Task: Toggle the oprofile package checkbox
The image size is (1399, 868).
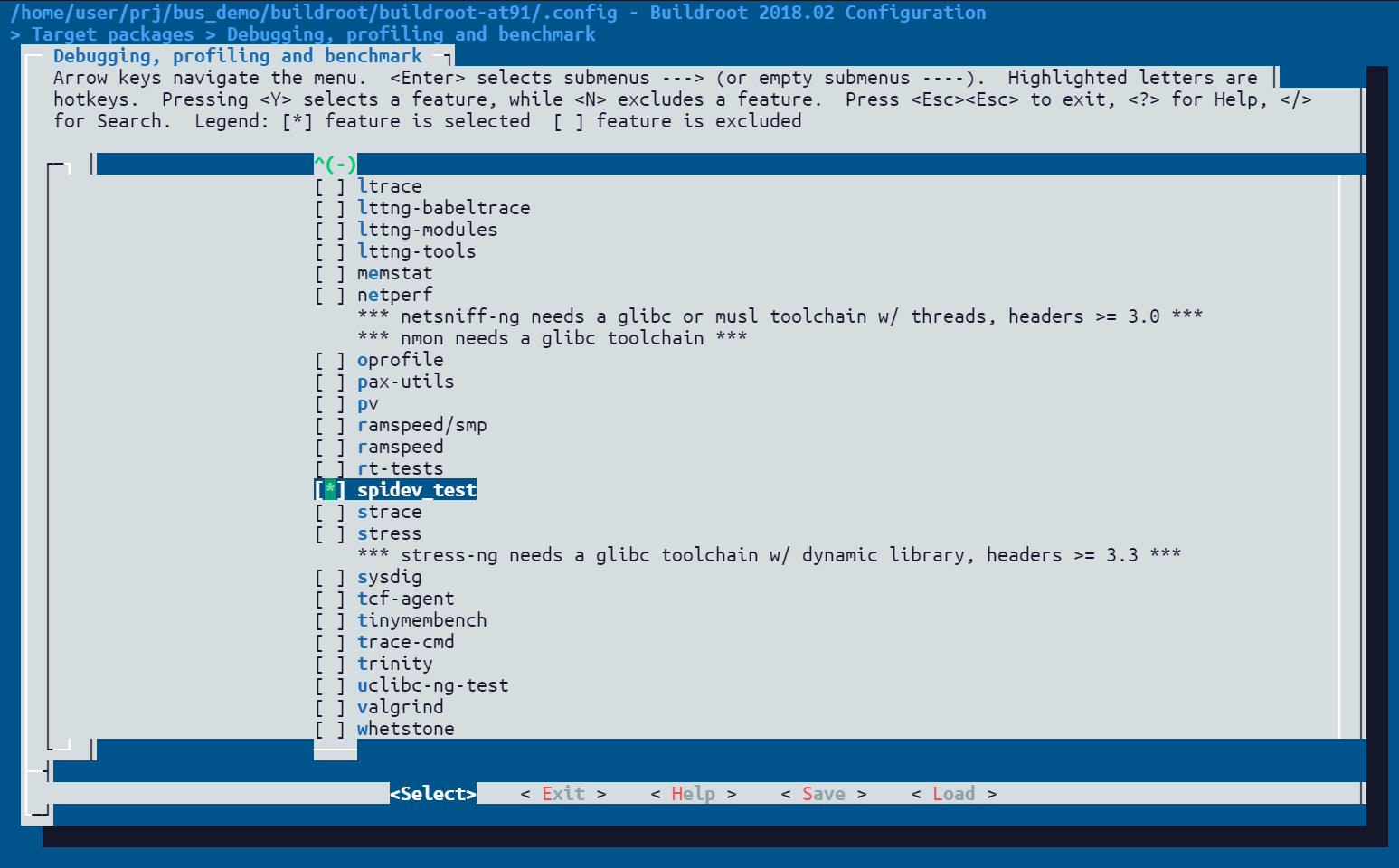Action: tap(330, 360)
